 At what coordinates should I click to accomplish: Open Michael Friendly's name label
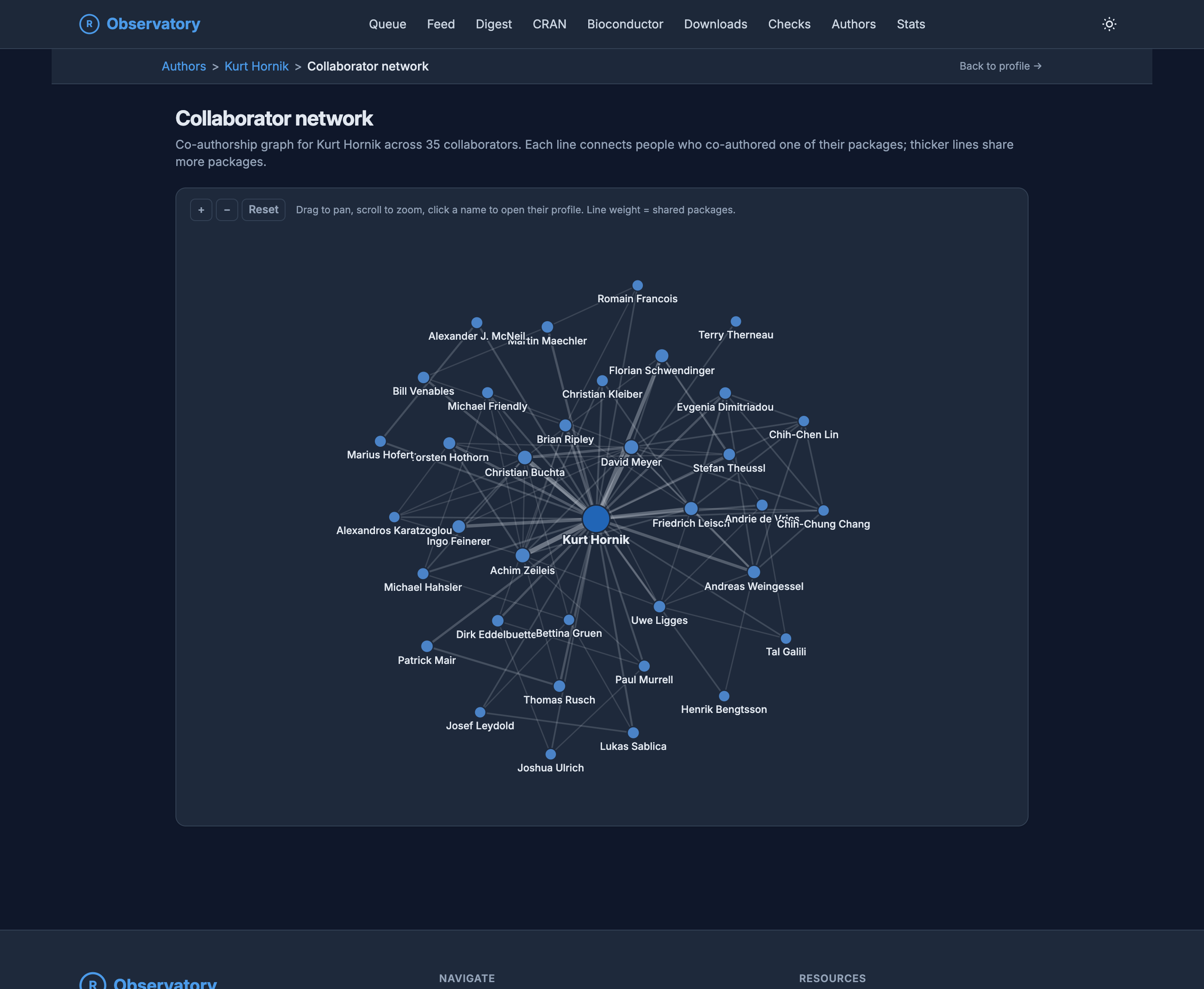488,406
